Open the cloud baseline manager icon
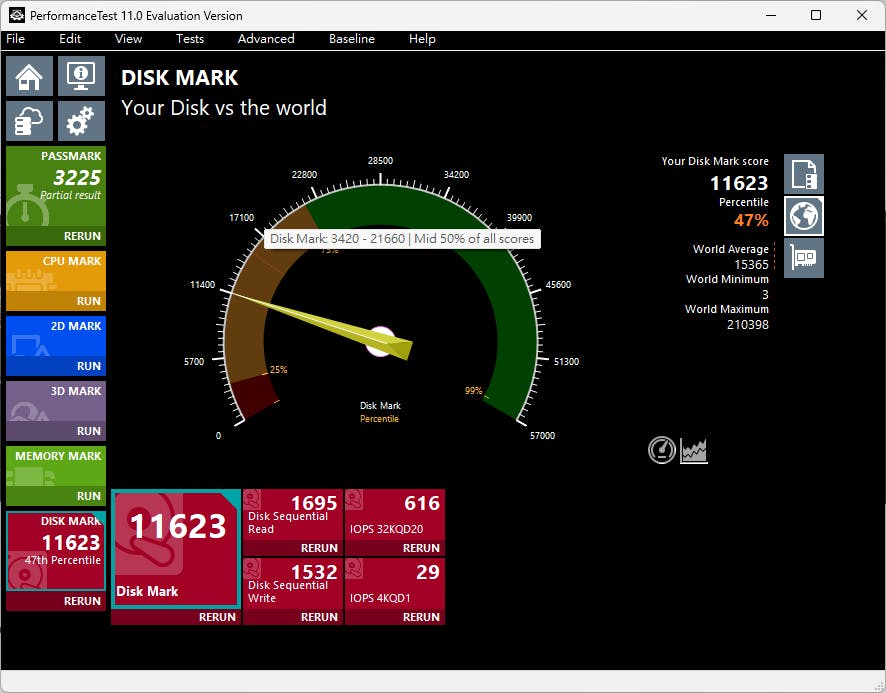This screenshot has width=886, height=693. [29, 121]
